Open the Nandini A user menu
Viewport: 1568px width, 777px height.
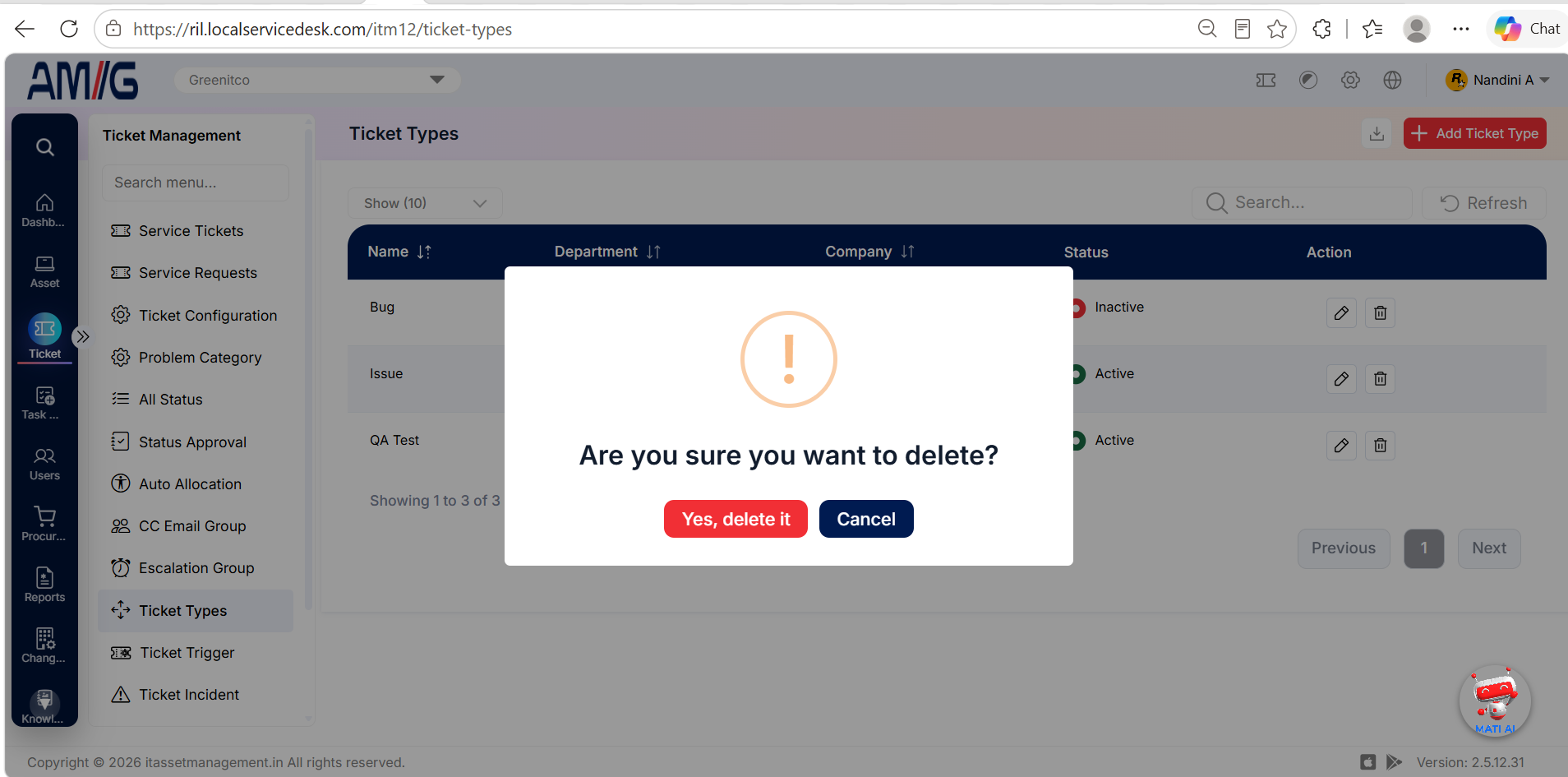click(x=1497, y=80)
